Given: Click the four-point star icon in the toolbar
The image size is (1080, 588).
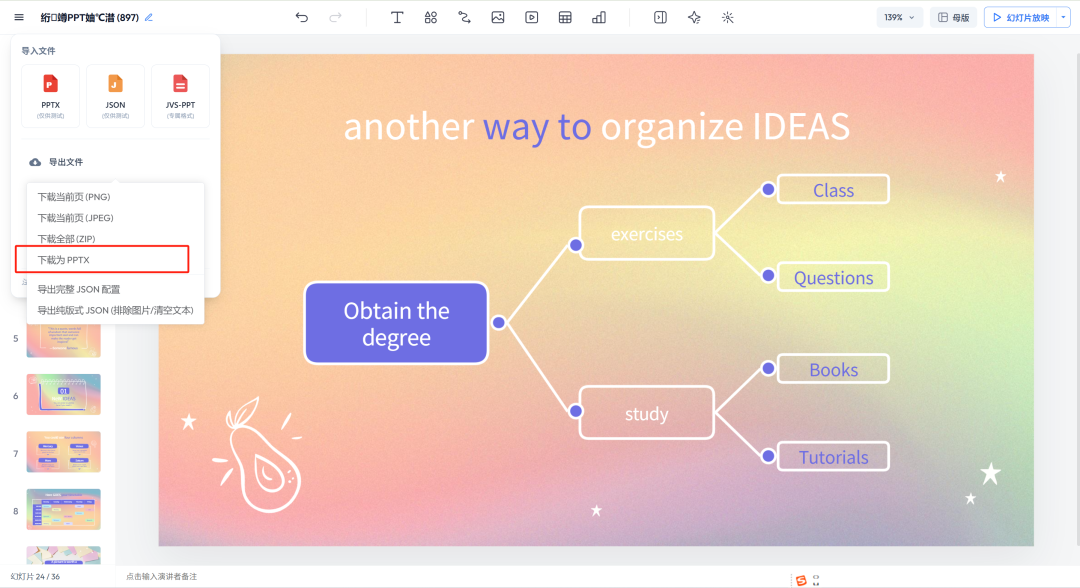Looking at the screenshot, I should (694, 17).
